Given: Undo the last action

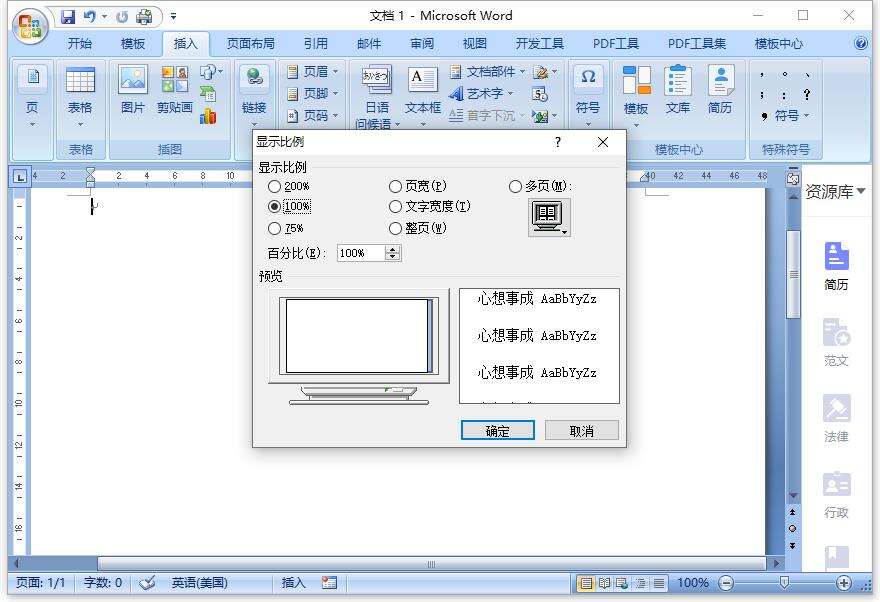Looking at the screenshot, I should [90, 17].
